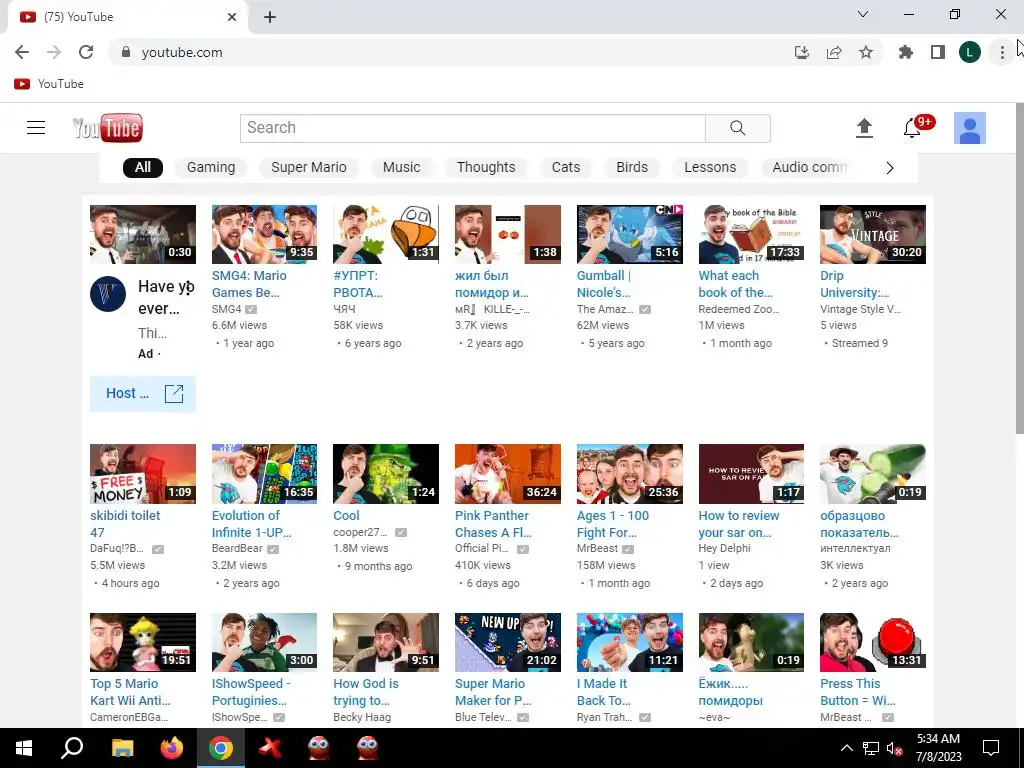Open Chrome three-dot menu
Viewport: 1024px width, 768px height.
click(1002, 52)
